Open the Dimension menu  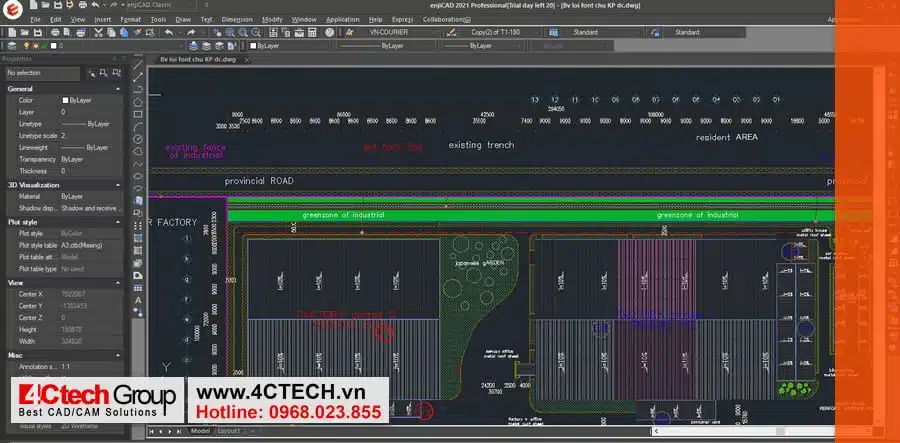click(237, 20)
